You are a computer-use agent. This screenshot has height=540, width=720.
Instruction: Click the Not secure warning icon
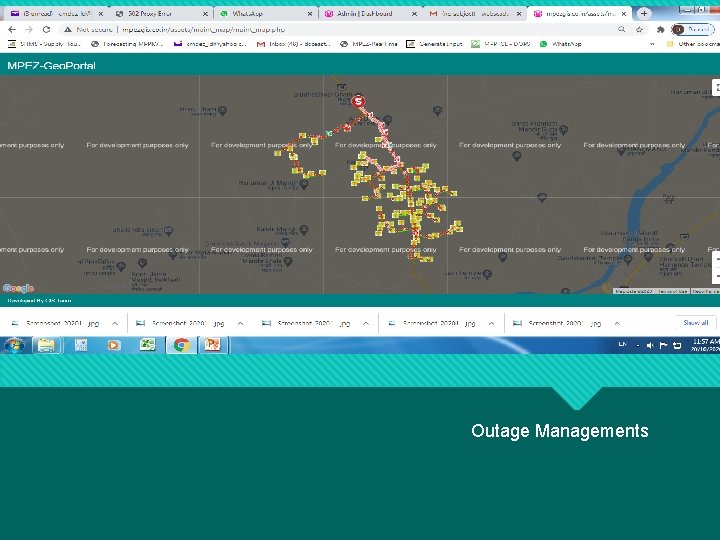pyautogui.click(x=68, y=29)
